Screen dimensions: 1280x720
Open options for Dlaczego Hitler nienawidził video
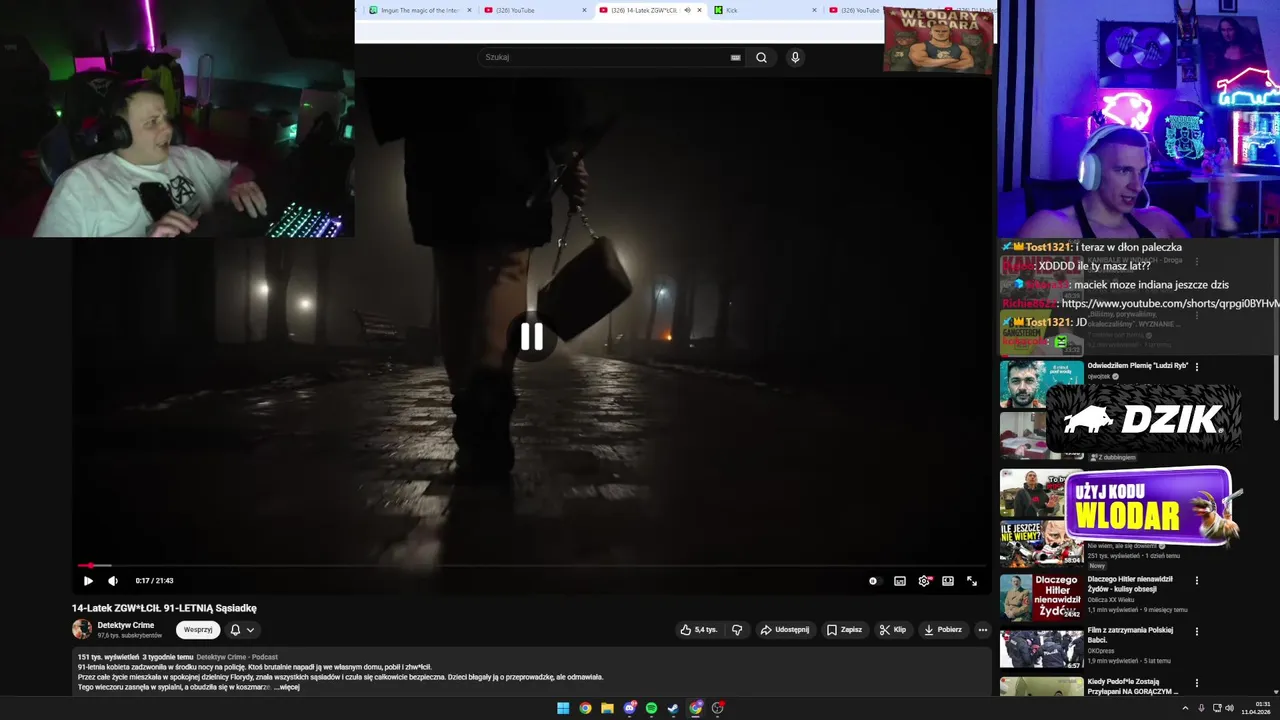1197,580
